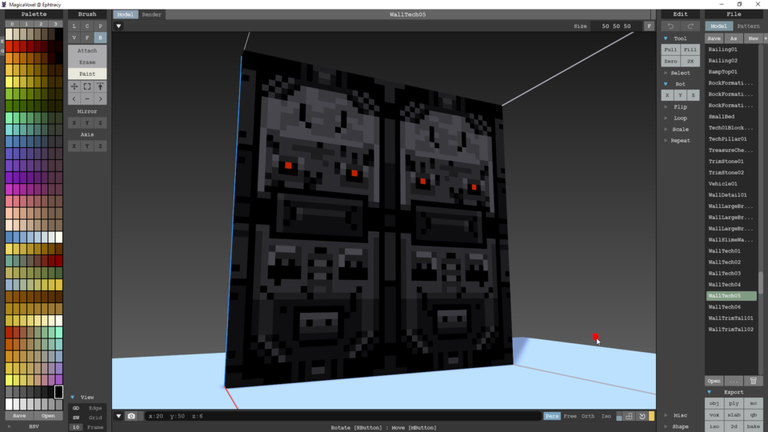Select the B box brush mode
The image size is (768, 432).
coord(100,37)
